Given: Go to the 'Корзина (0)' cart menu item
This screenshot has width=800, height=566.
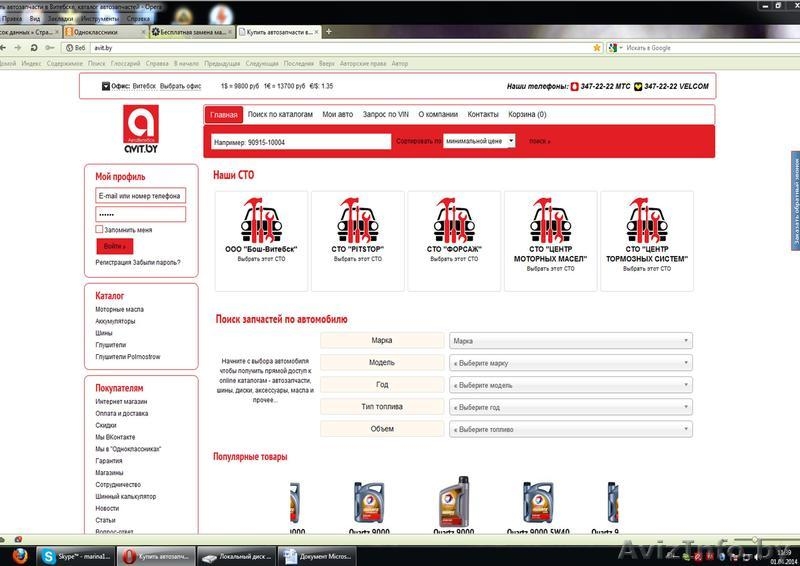Looking at the screenshot, I should click(527, 114).
